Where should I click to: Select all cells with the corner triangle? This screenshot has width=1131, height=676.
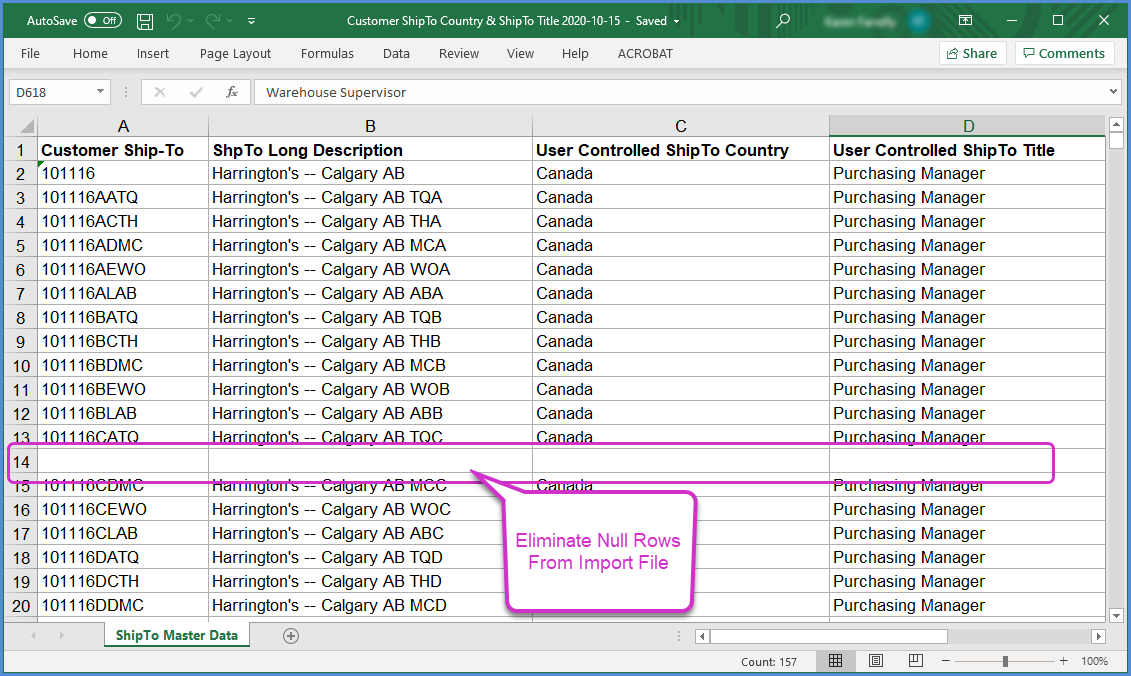tap(27, 127)
